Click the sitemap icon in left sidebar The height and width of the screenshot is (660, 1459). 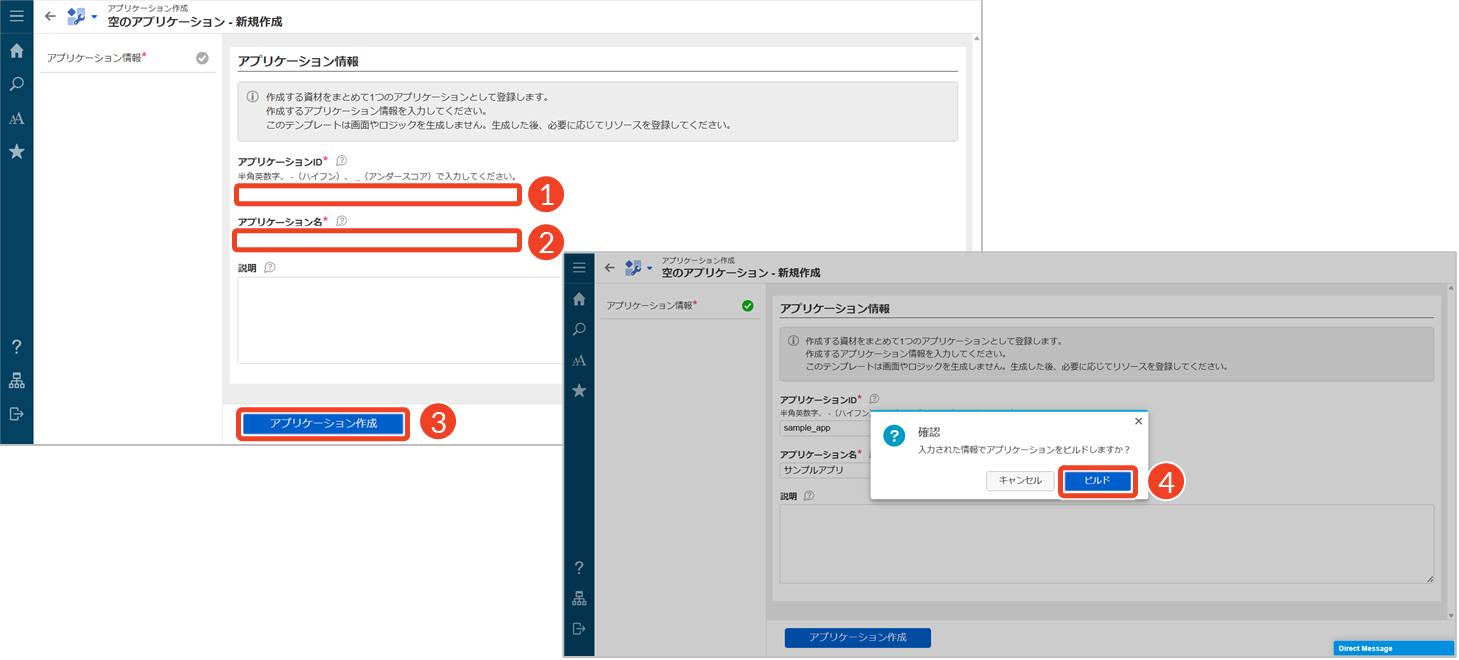(x=16, y=381)
